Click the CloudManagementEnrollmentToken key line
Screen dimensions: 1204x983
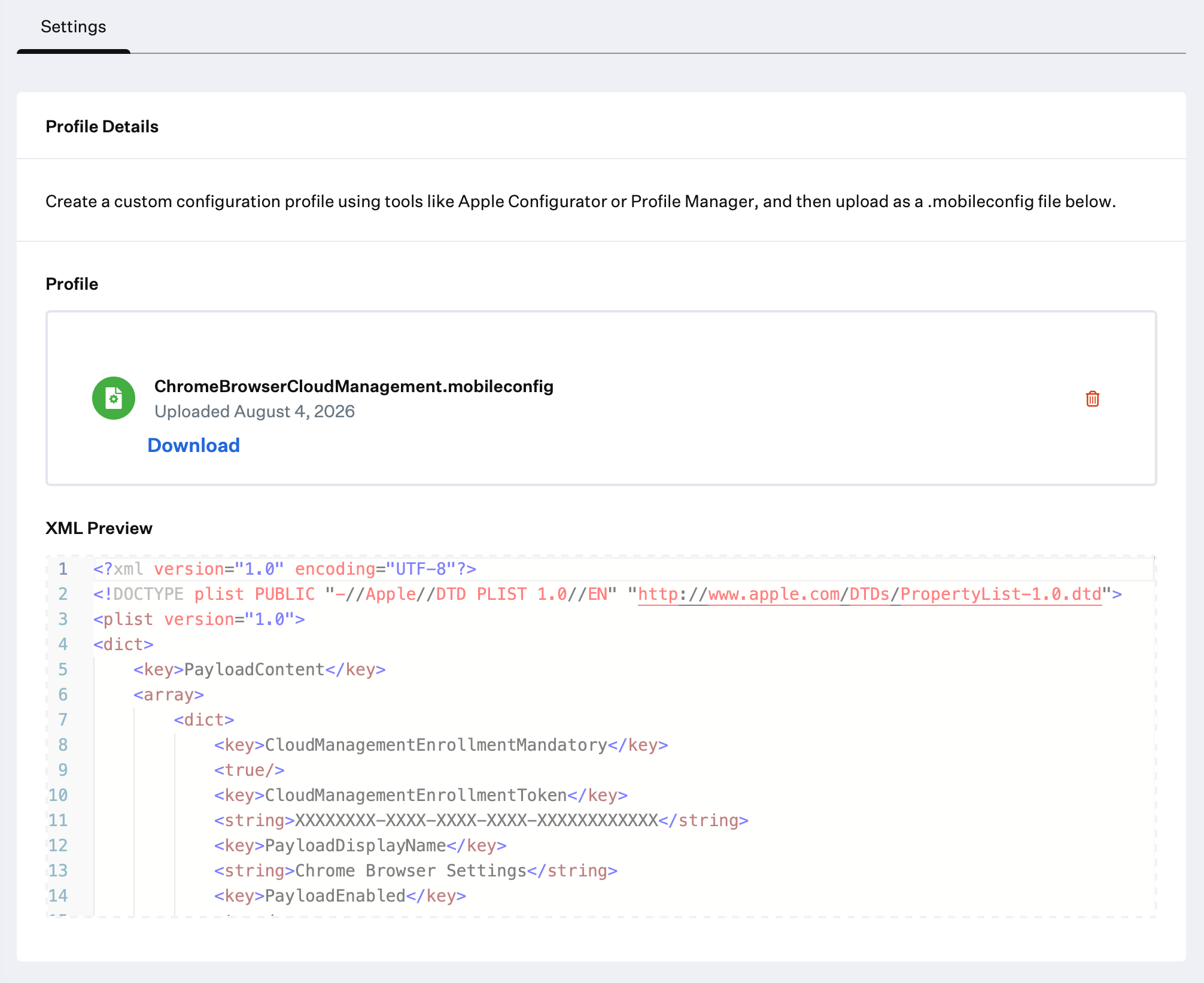[421, 796]
